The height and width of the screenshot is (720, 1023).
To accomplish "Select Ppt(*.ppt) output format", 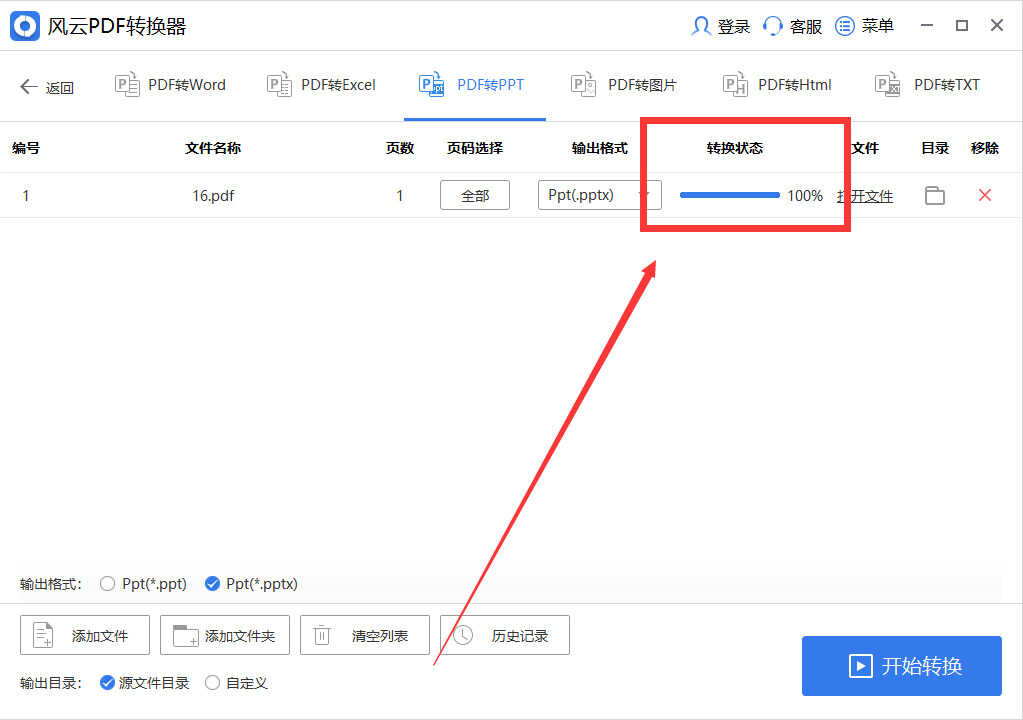I will pos(108,584).
